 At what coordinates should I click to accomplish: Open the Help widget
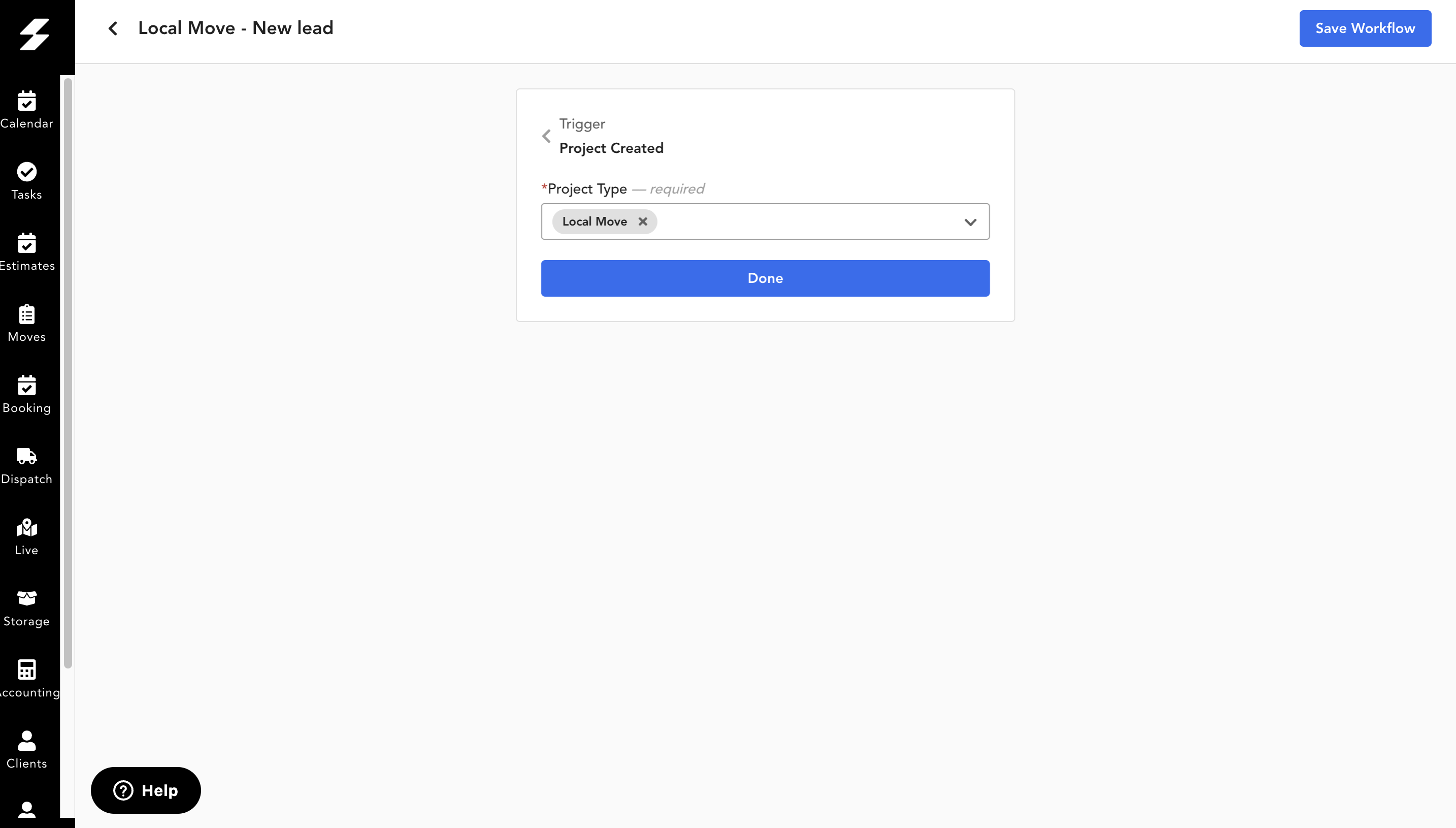click(146, 790)
